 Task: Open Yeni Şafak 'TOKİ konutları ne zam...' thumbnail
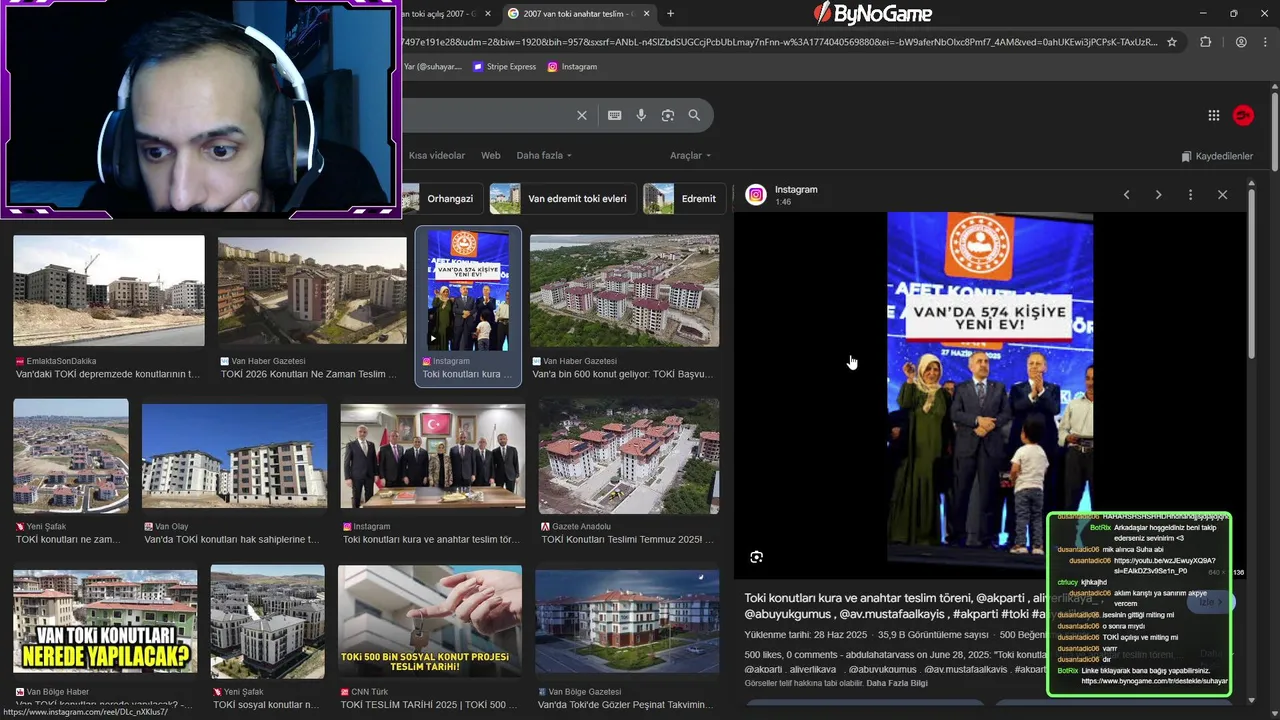[71, 456]
